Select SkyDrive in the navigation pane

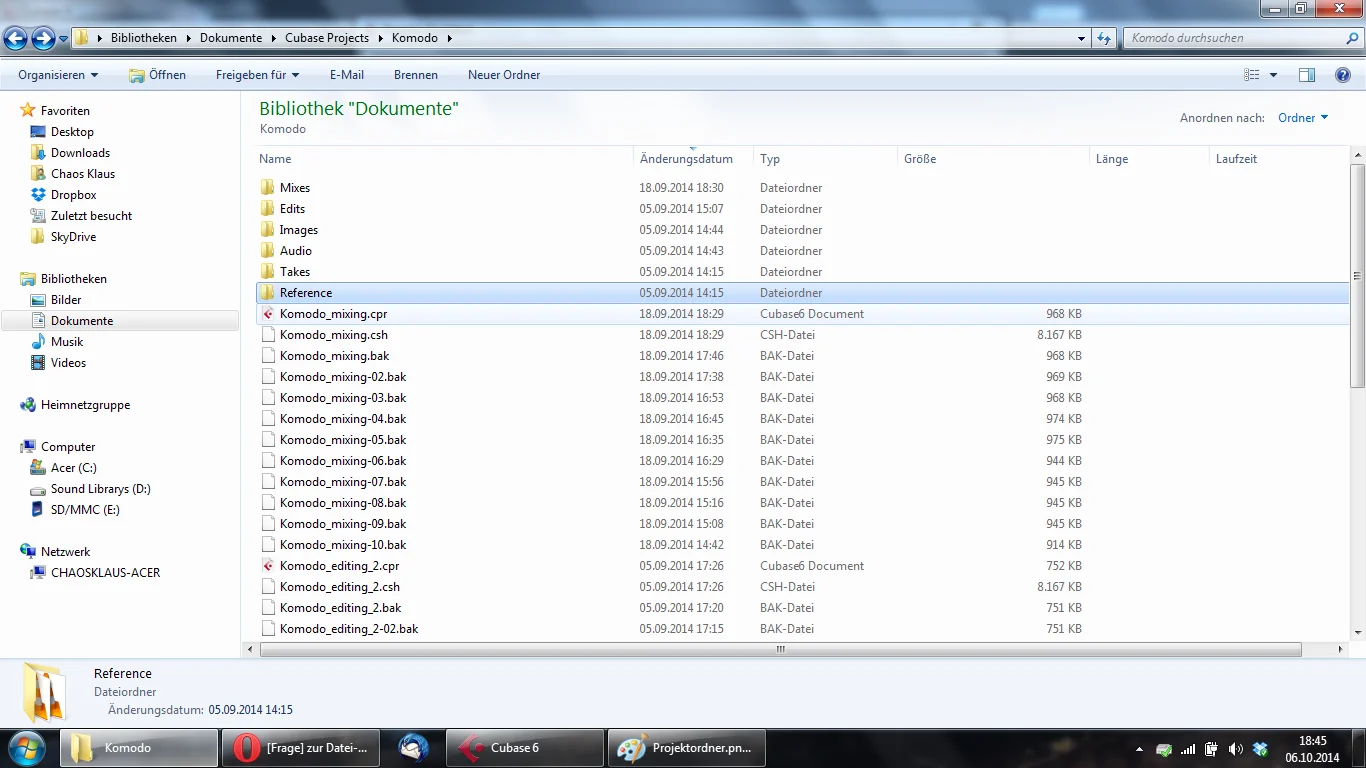[x=73, y=237]
